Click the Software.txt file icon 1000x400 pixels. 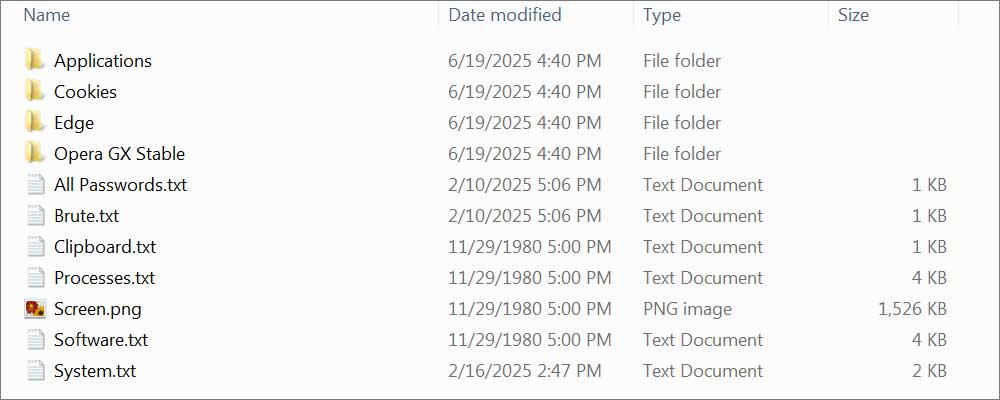[x=36, y=340]
